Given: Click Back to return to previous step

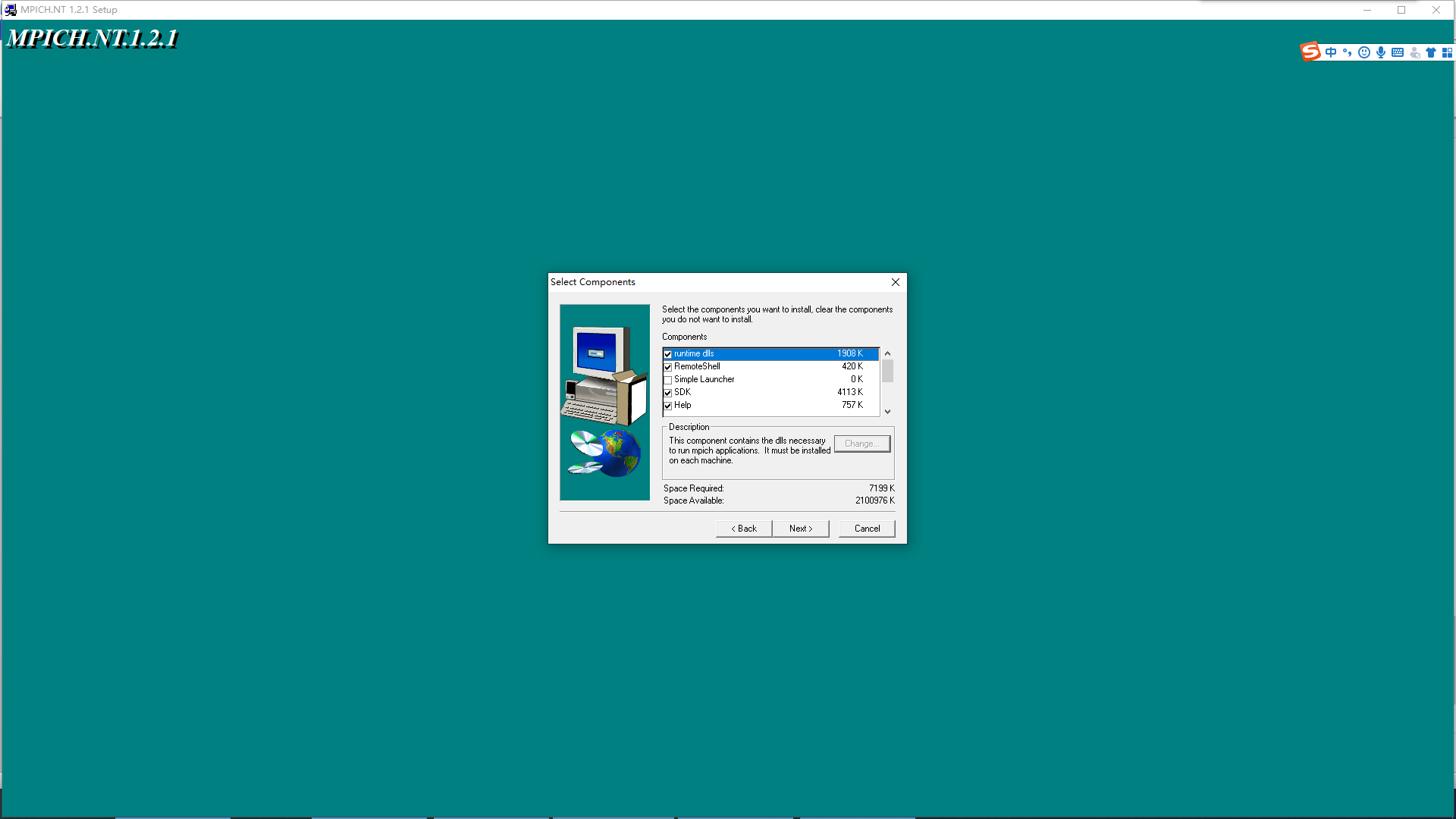Looking at the screenshot, I should (743, 529).
